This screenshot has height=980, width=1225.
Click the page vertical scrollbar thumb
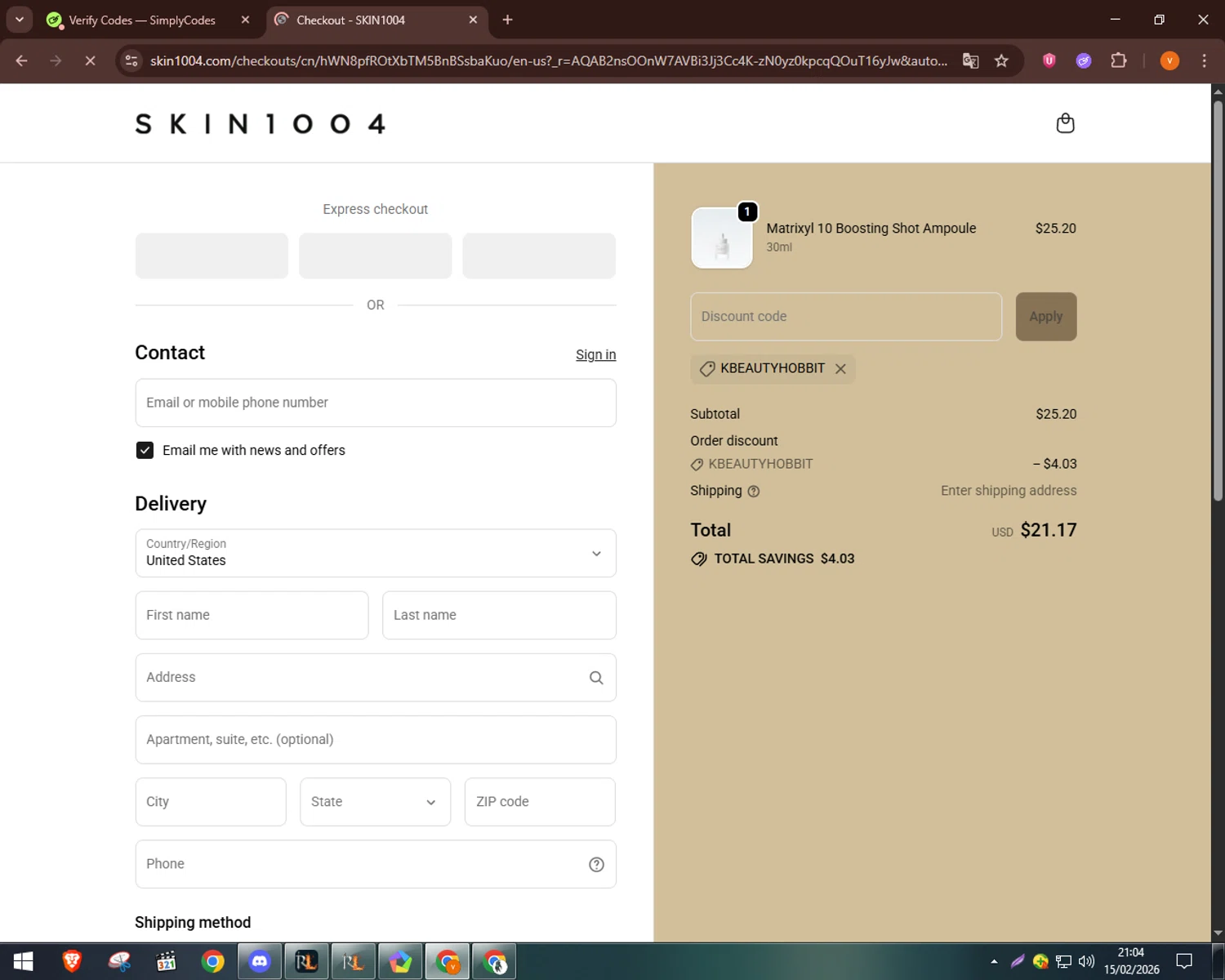[1218, 300]
